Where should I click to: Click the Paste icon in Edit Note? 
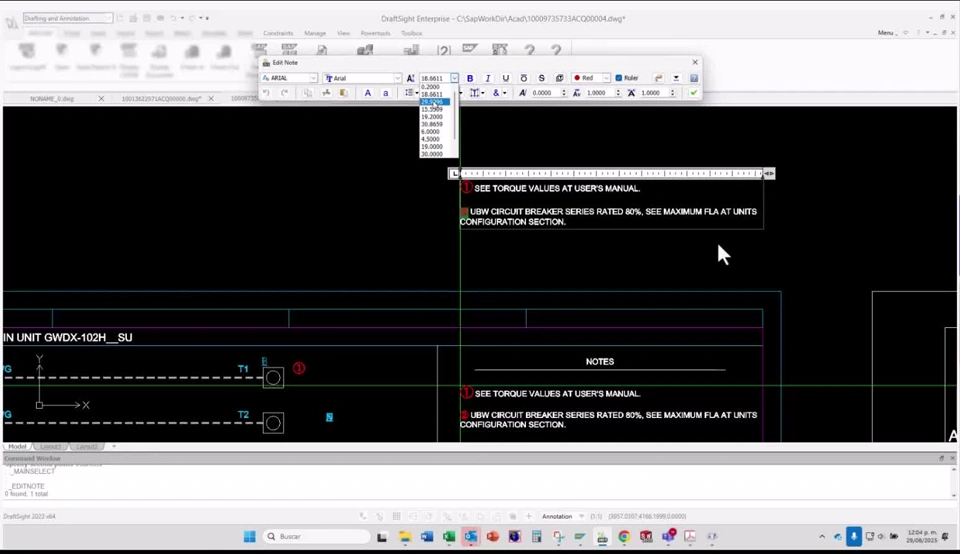[x=344, y=93]
